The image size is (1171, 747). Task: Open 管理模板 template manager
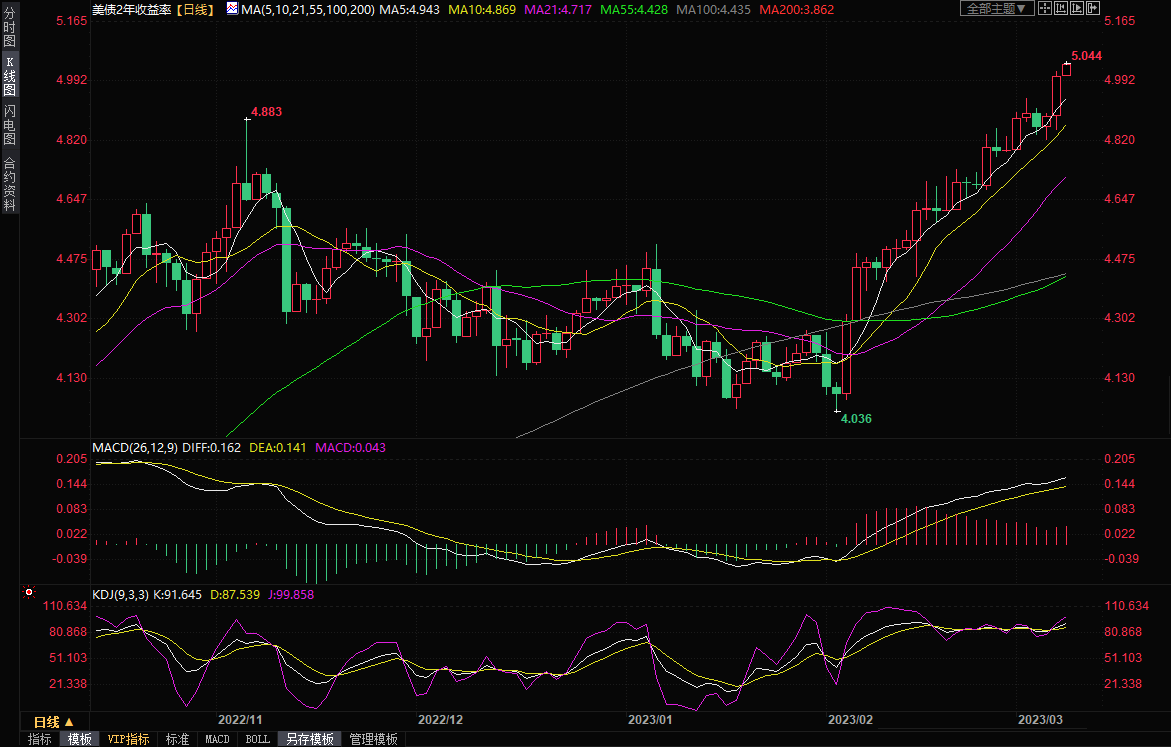[x=373, y=739]
